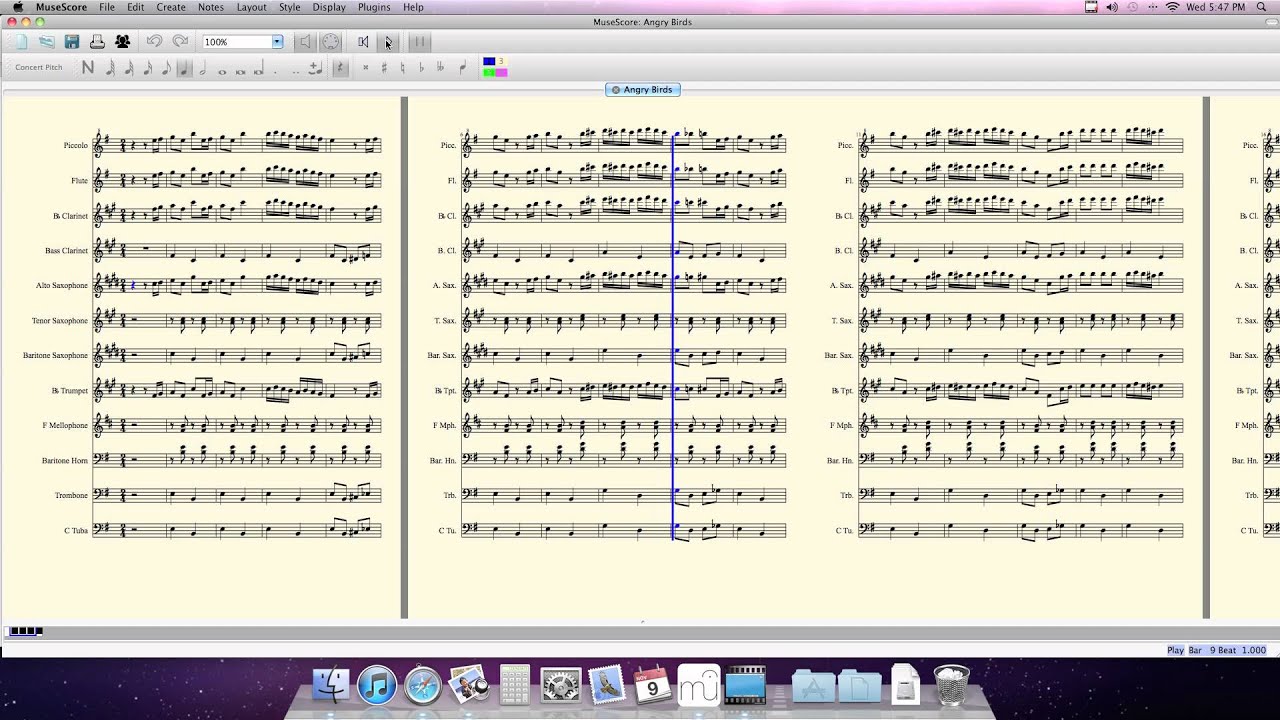Screen dimensions: 1280x720
Task: Click the navigator thumbnail at bottom left
Action: 24,631
